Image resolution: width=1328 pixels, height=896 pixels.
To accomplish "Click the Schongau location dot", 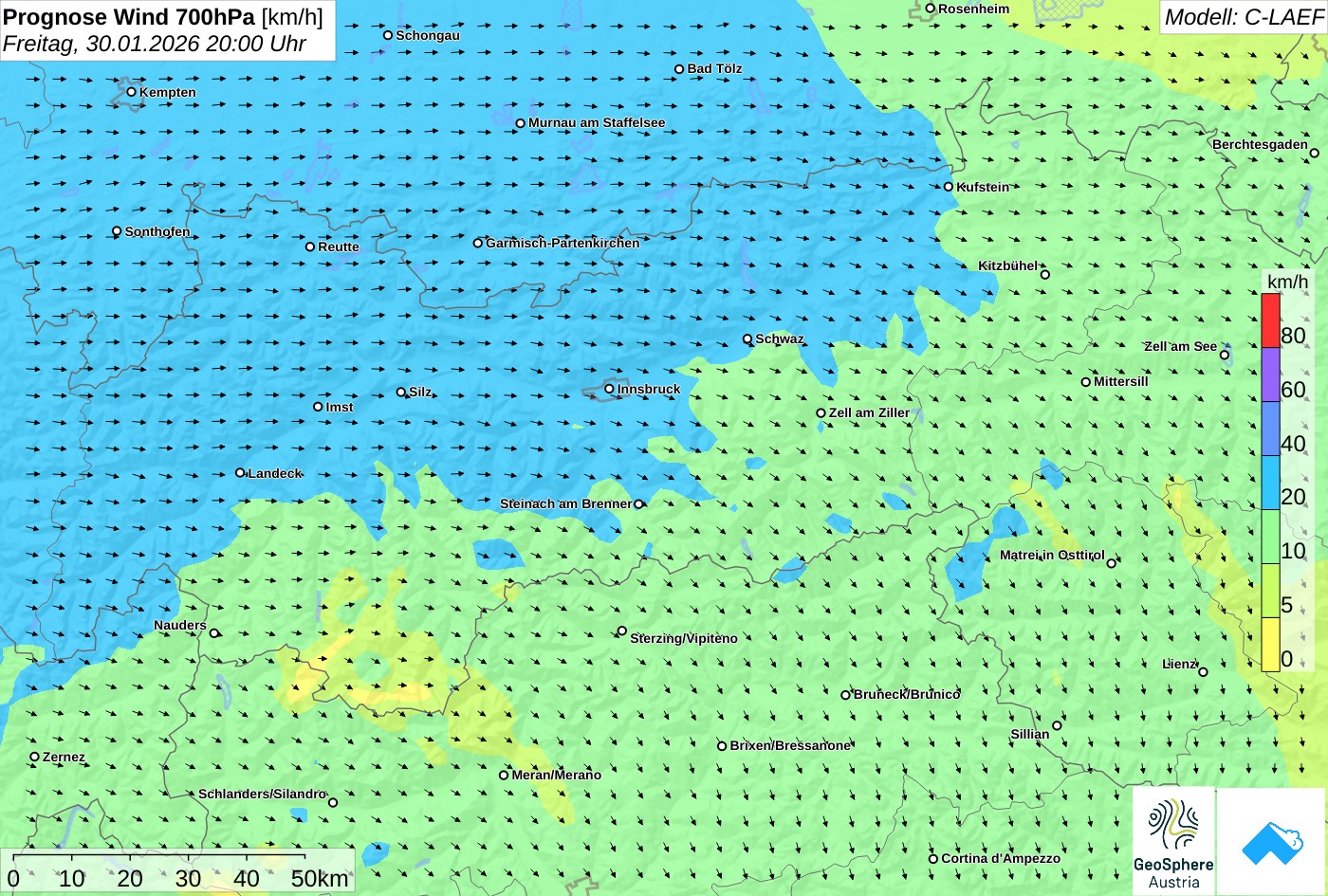I will coord(388,35).
